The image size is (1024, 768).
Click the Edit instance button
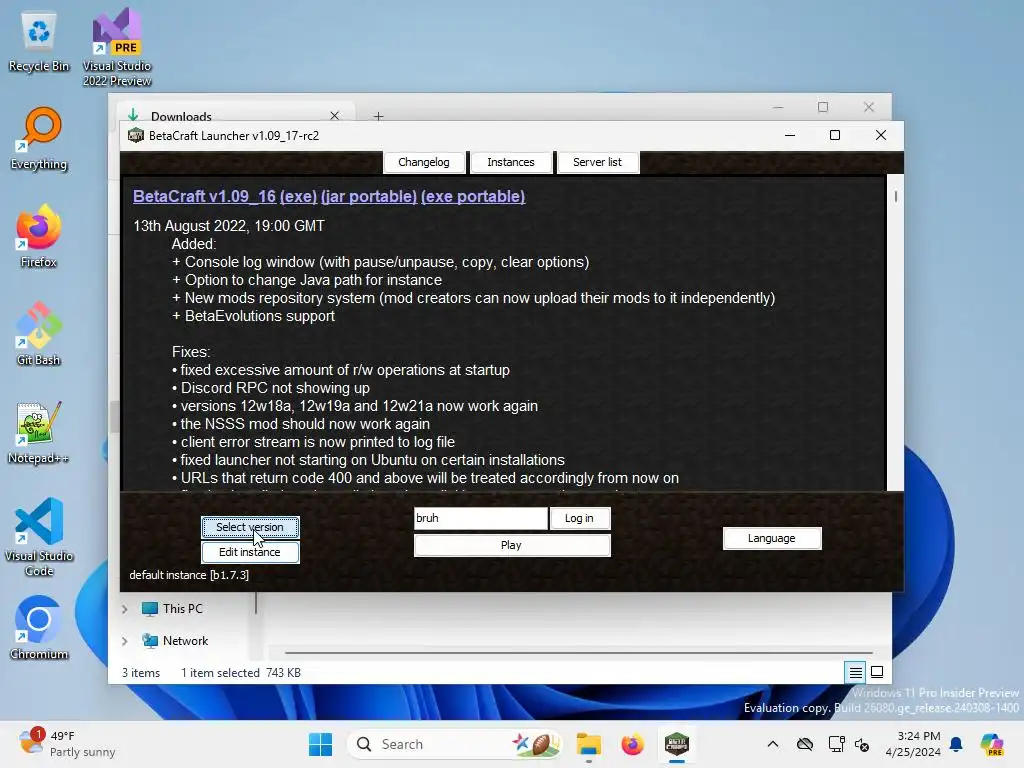[x=250, y=552]
